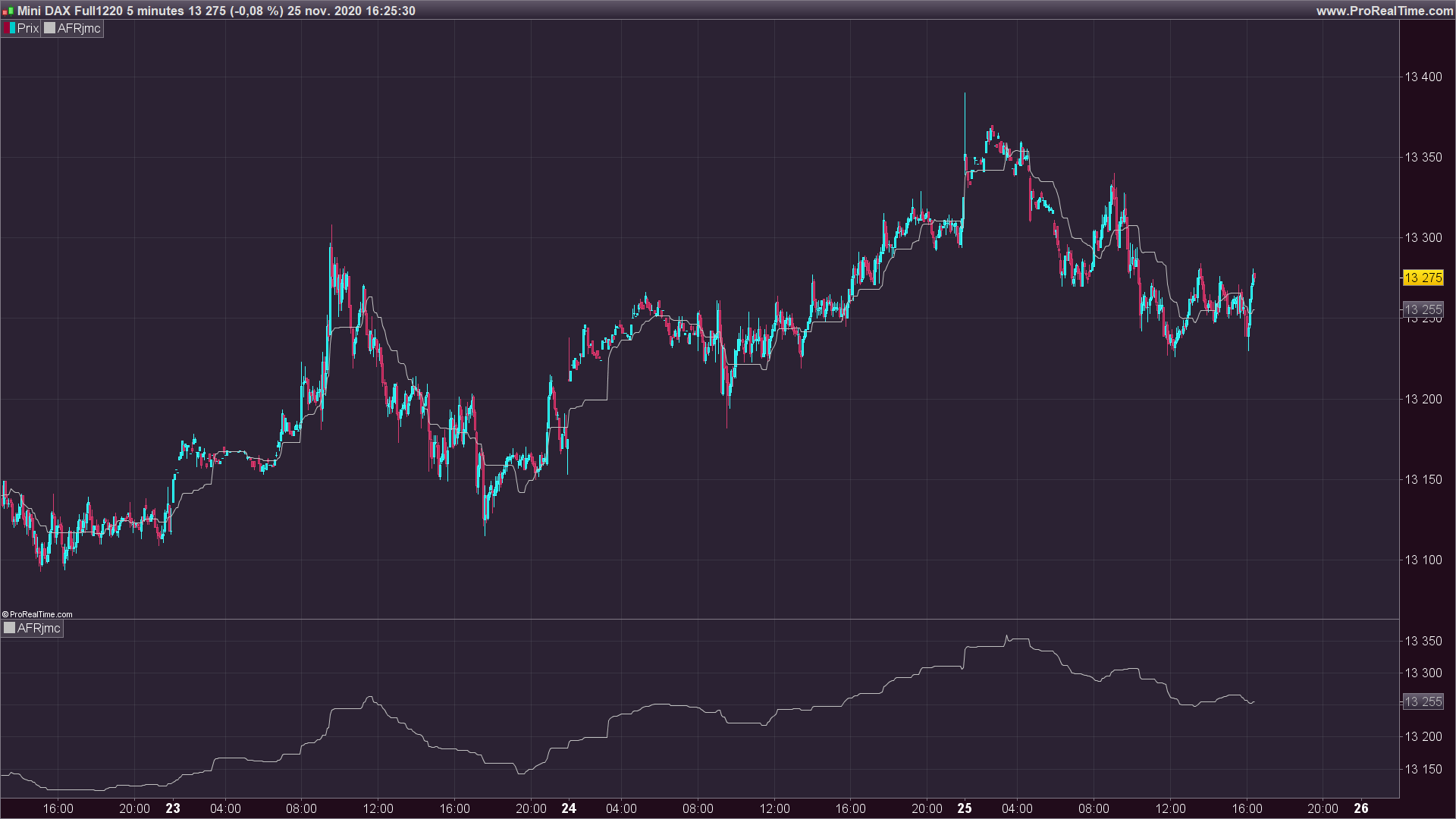Click the yellow 13 275 price tag

click(1423, 278)
